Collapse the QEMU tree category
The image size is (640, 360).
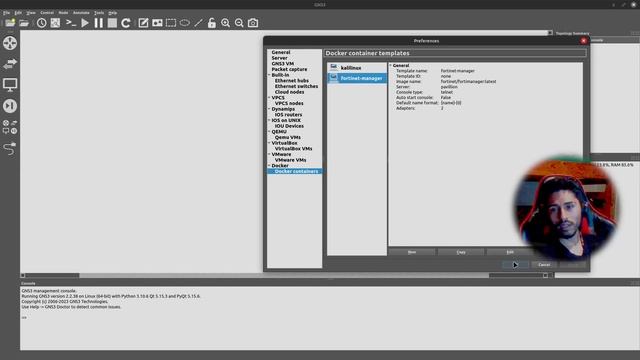[269, 132]
